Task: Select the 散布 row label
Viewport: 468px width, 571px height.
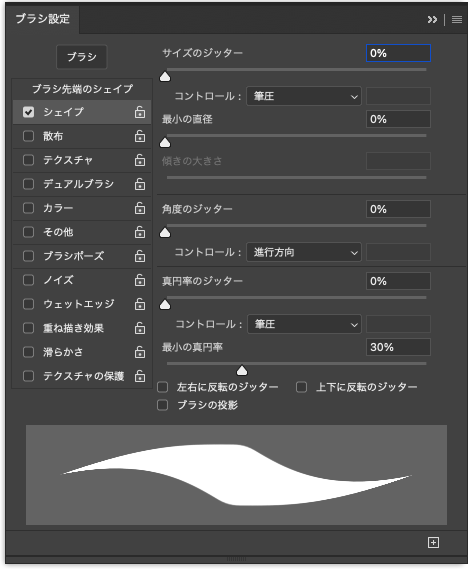Action: tap(53, 136)
